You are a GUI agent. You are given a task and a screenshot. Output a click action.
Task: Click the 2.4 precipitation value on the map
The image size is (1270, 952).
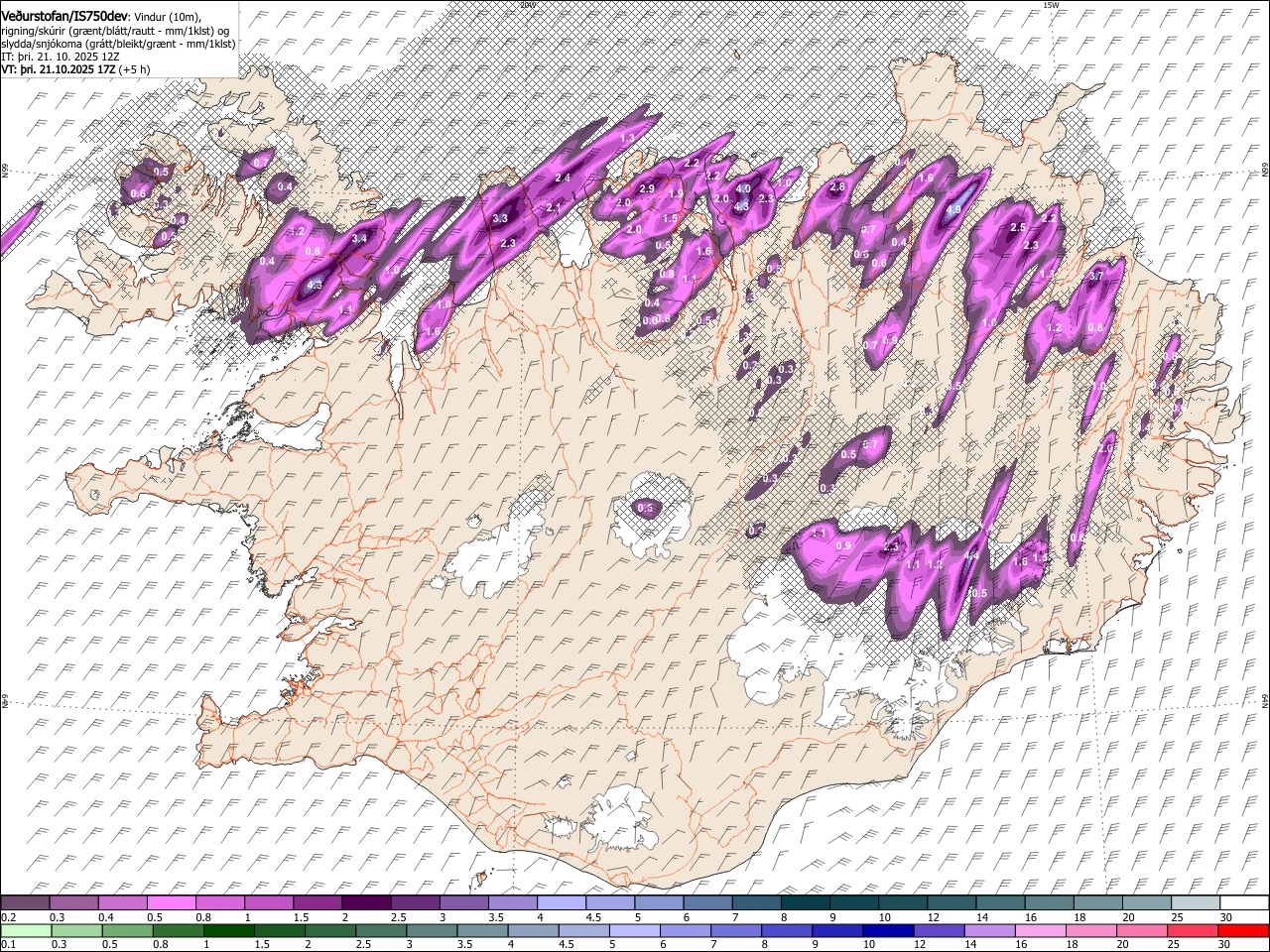coord(563,178)
